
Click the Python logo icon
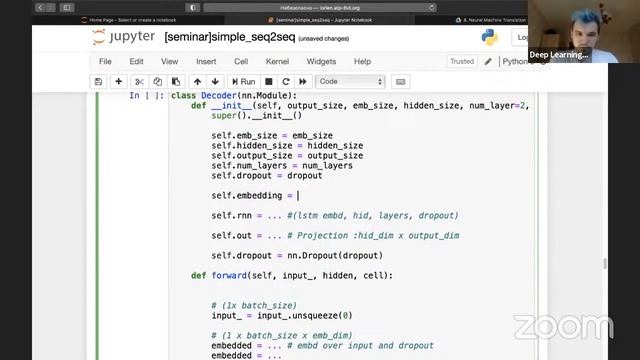(x=489, y=37)
